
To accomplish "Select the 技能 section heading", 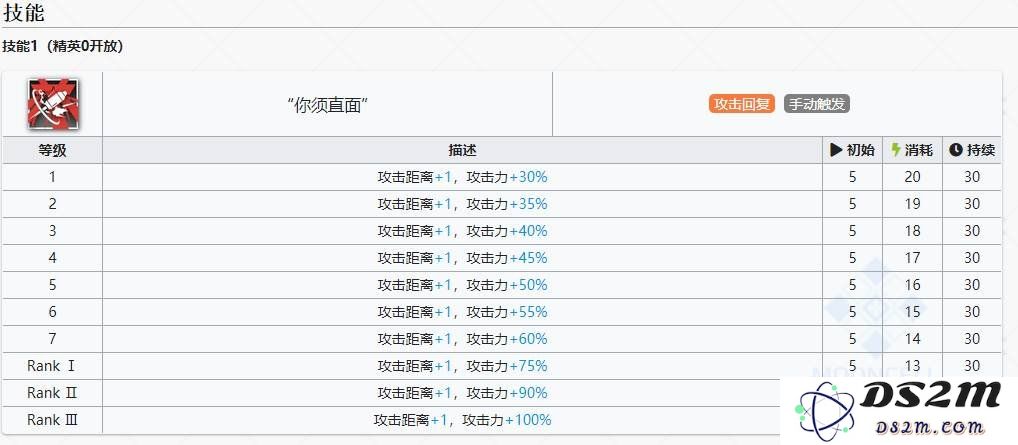I will click(24, 13).
